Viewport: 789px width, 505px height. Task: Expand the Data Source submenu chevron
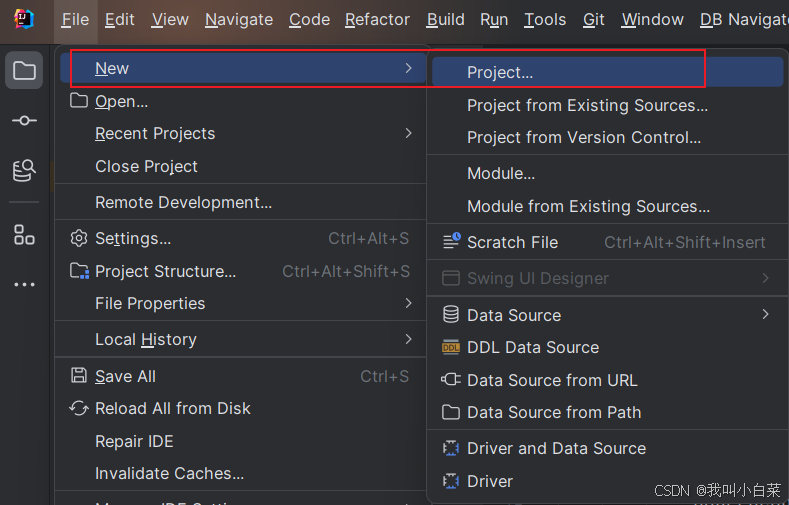click(x=765, y=315)
